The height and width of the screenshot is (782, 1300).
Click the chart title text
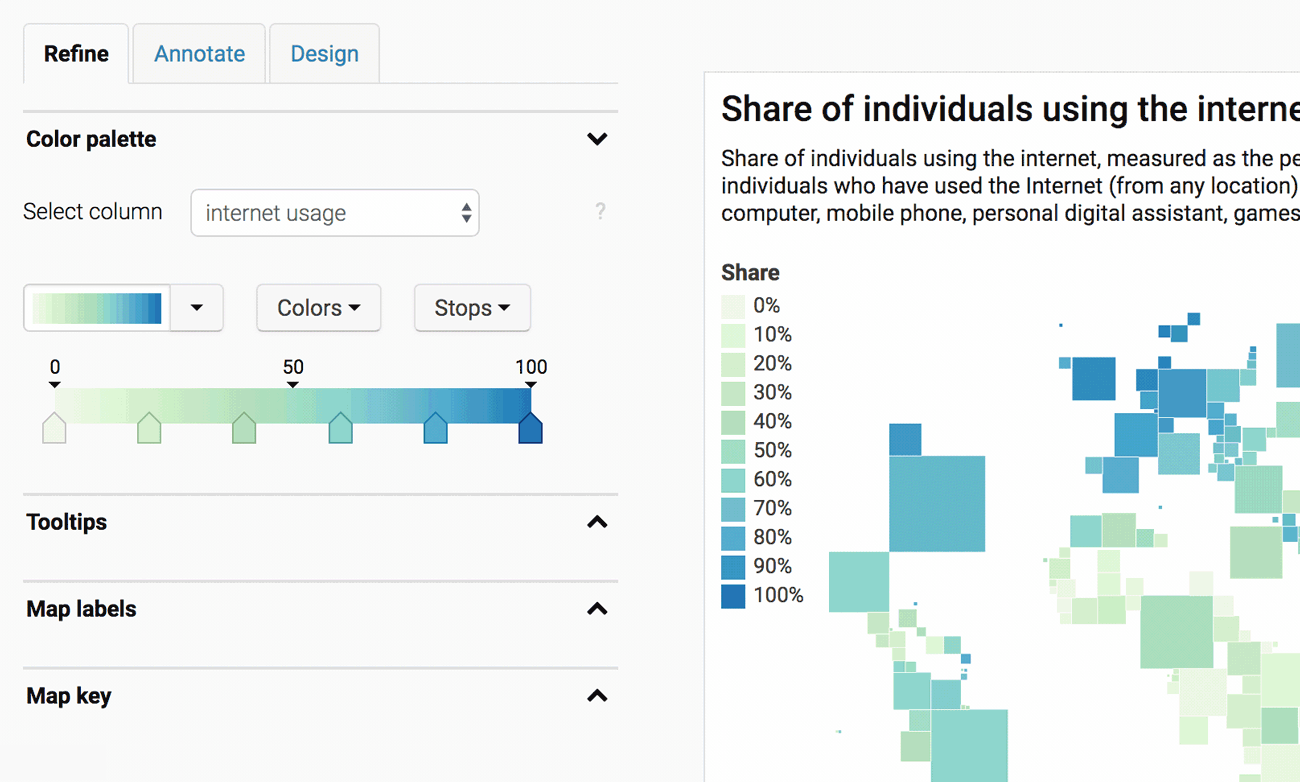pos(1000,108)
